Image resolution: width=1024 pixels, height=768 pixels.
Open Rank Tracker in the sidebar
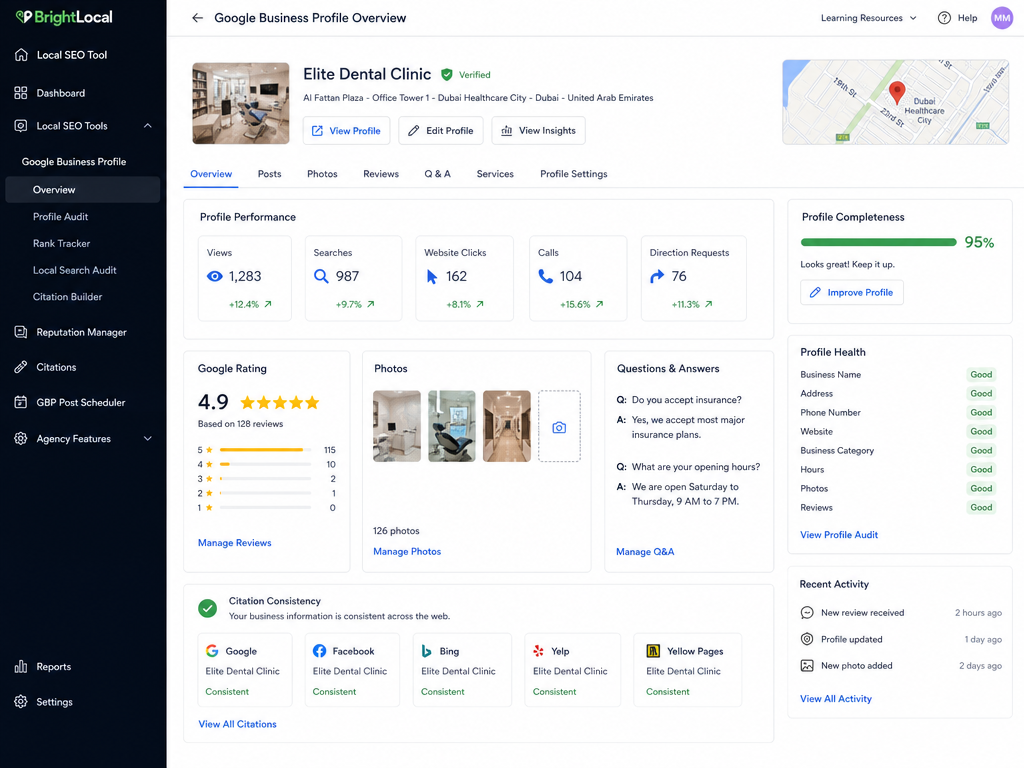click(x=61, y=243)
